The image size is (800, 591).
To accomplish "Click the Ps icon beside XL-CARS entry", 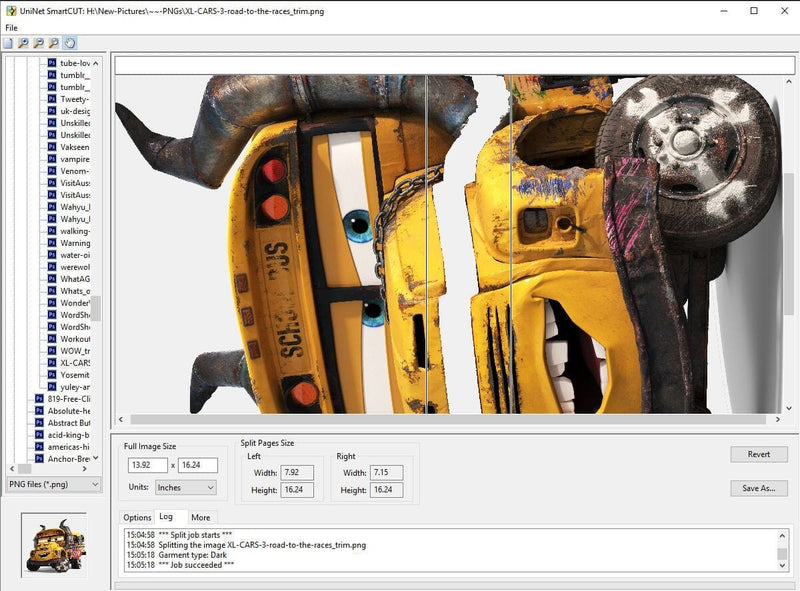I will (x=52, y=362).
